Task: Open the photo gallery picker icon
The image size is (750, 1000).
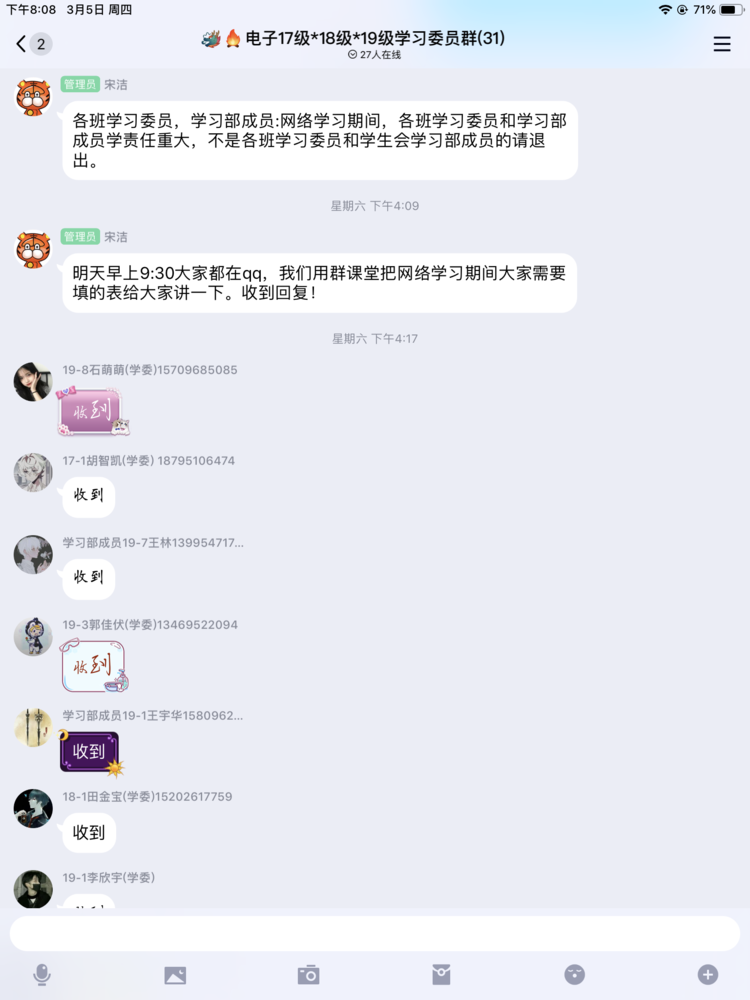Action: (x=175, y=974)
